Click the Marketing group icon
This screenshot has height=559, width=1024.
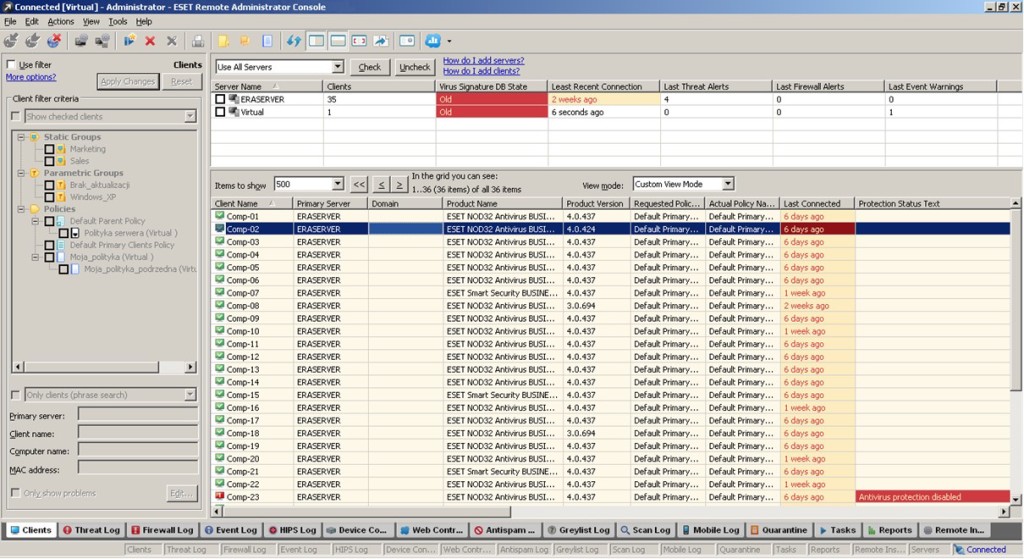click(61, 149)
